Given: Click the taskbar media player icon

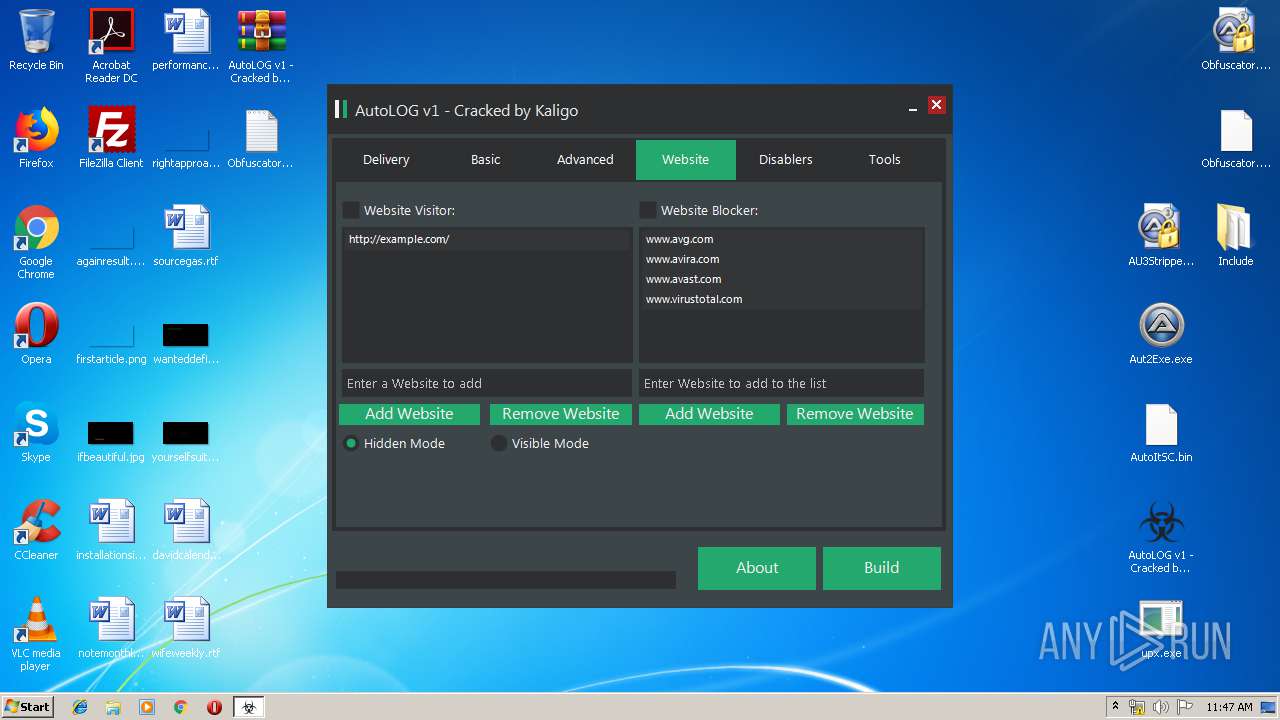Looking at the screenshot, I should (x=147, y=707).
